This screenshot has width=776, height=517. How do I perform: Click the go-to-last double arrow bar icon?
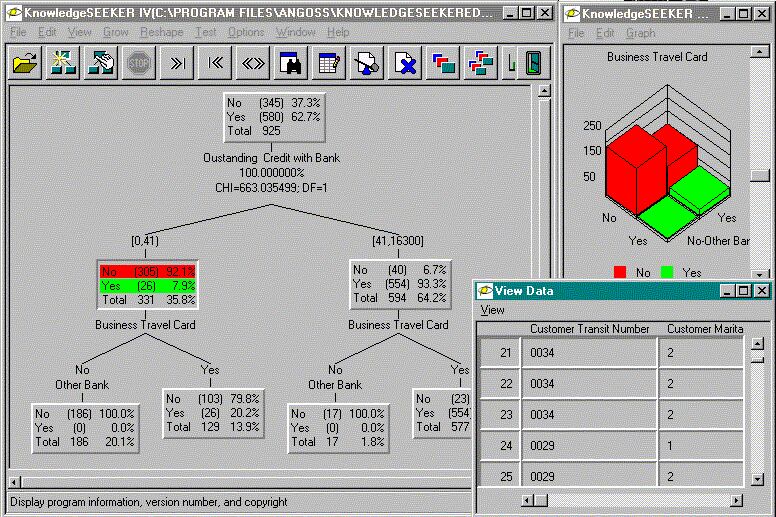177,63
